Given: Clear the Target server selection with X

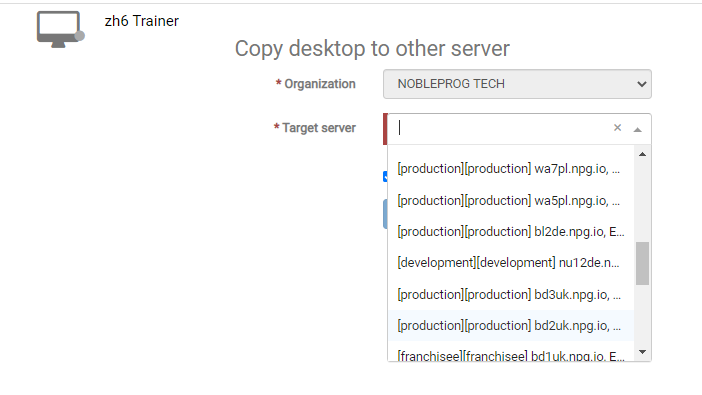Looking at the screenshot, I should (617, 128).
